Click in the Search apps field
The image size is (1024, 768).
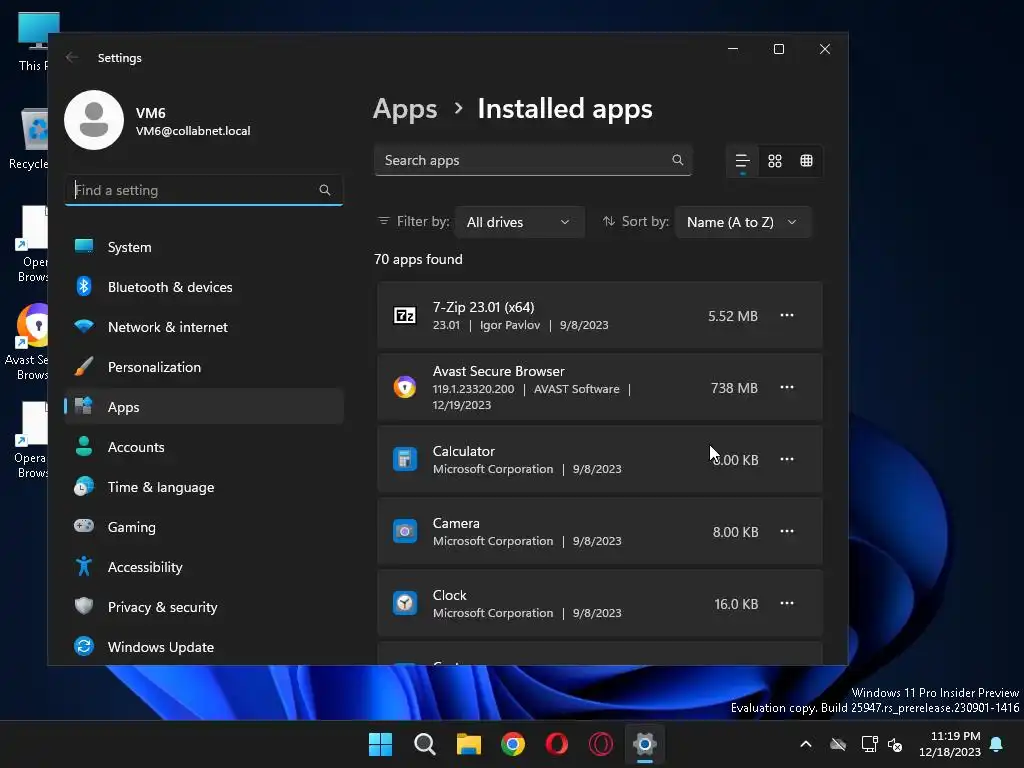[x=533, y=160]
